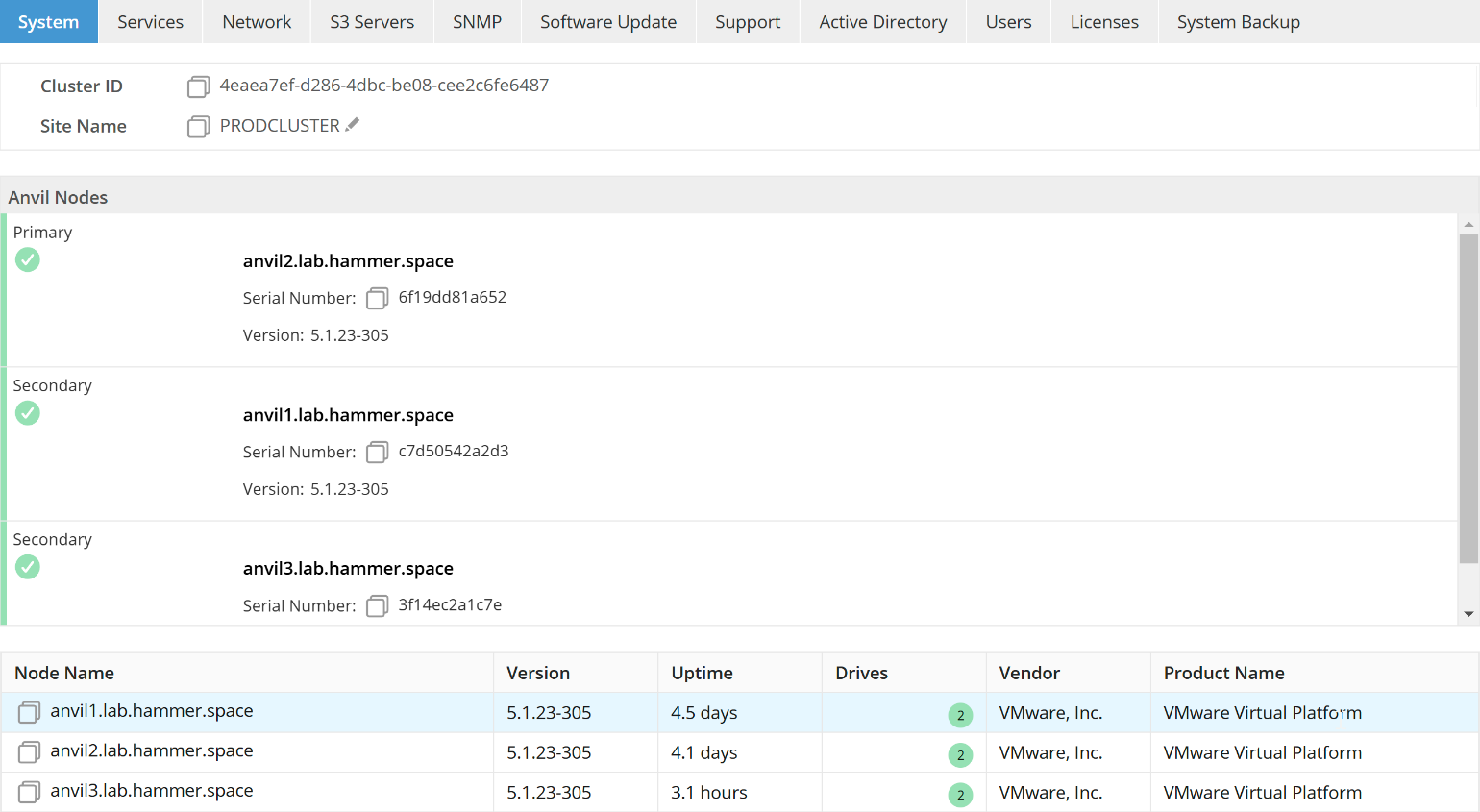Screen dimensions: 1480x812
Task: Copy node name anvil1.lab.hammer.space in table
Action: (29, 712)
